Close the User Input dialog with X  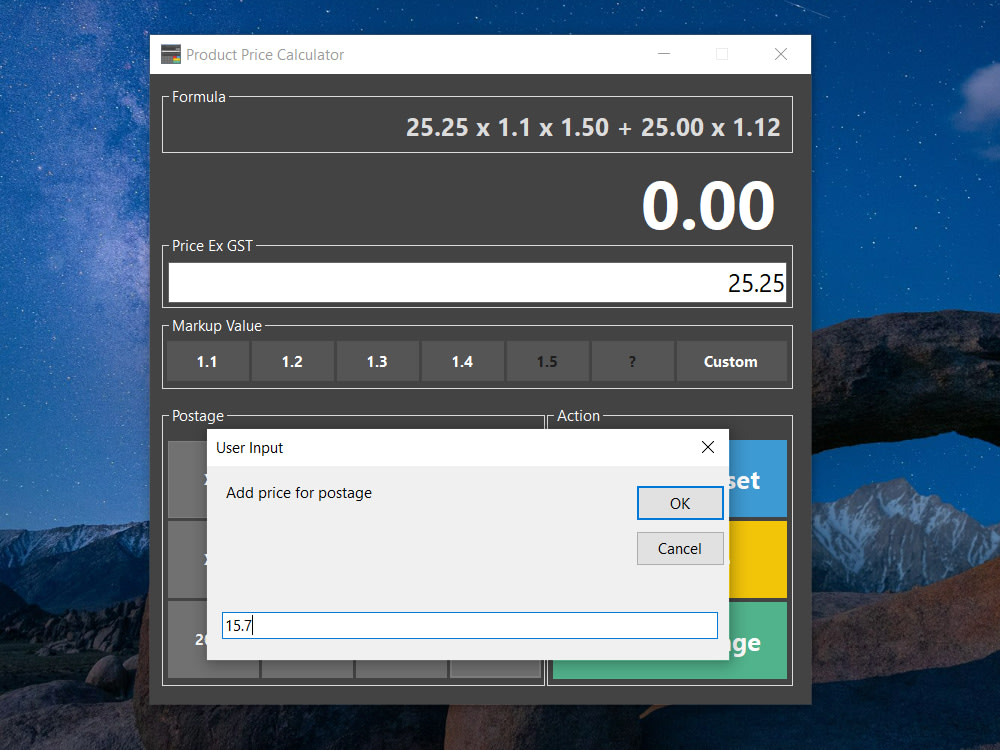pyautogui.click(x=707, y=447)
